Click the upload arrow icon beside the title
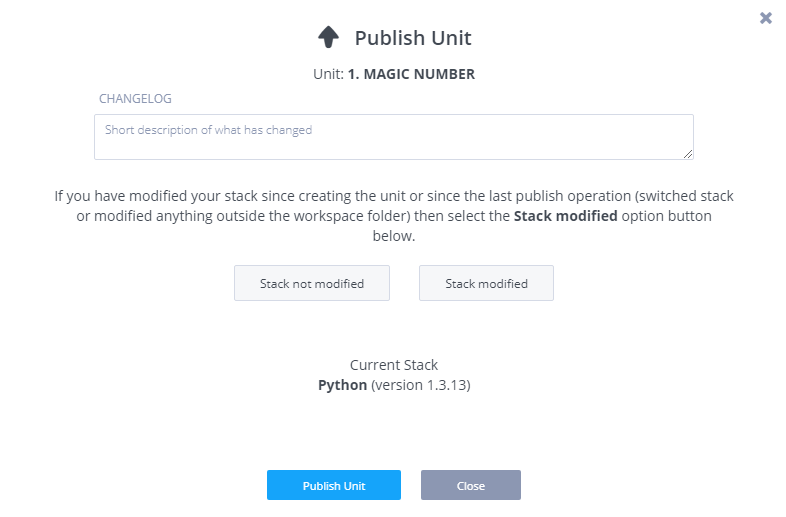Viewport: 786px width, 517px height. (x=328, y=38)
